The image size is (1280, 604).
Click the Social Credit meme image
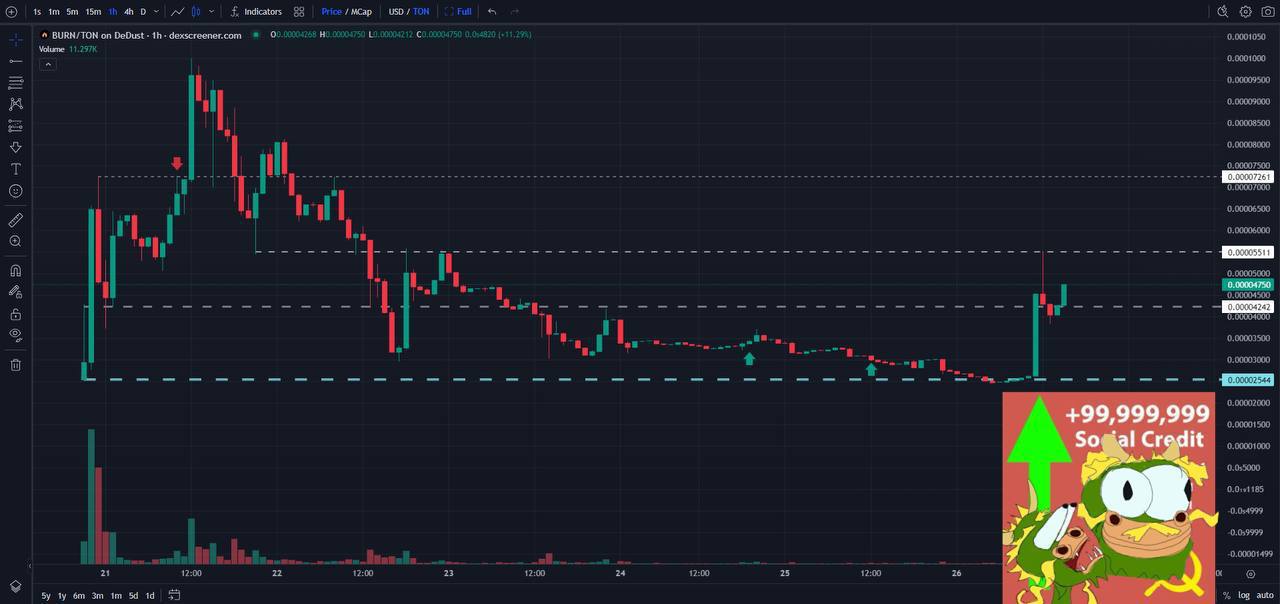(1109, 498)
